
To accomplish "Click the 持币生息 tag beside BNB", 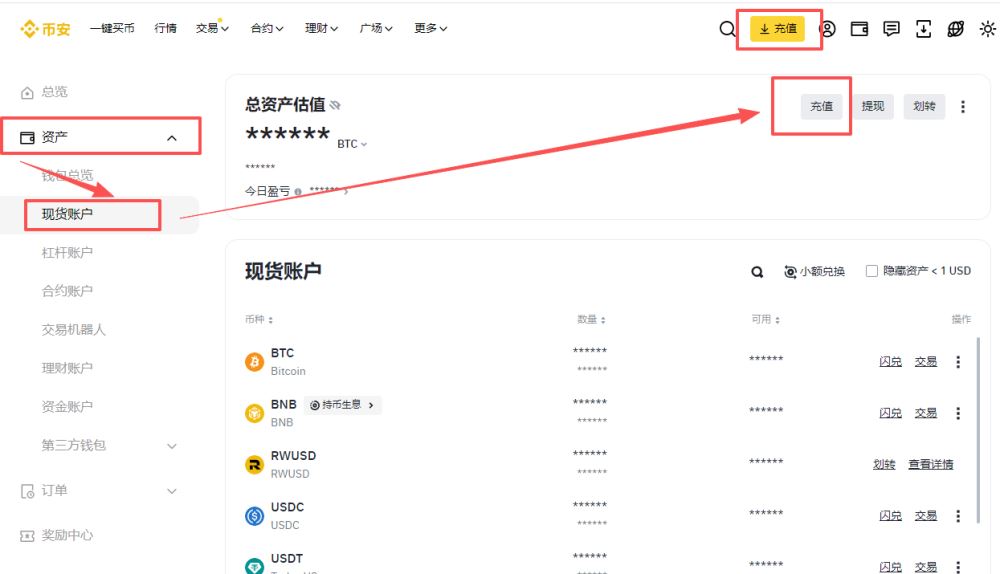I will (x=342, y=405).
